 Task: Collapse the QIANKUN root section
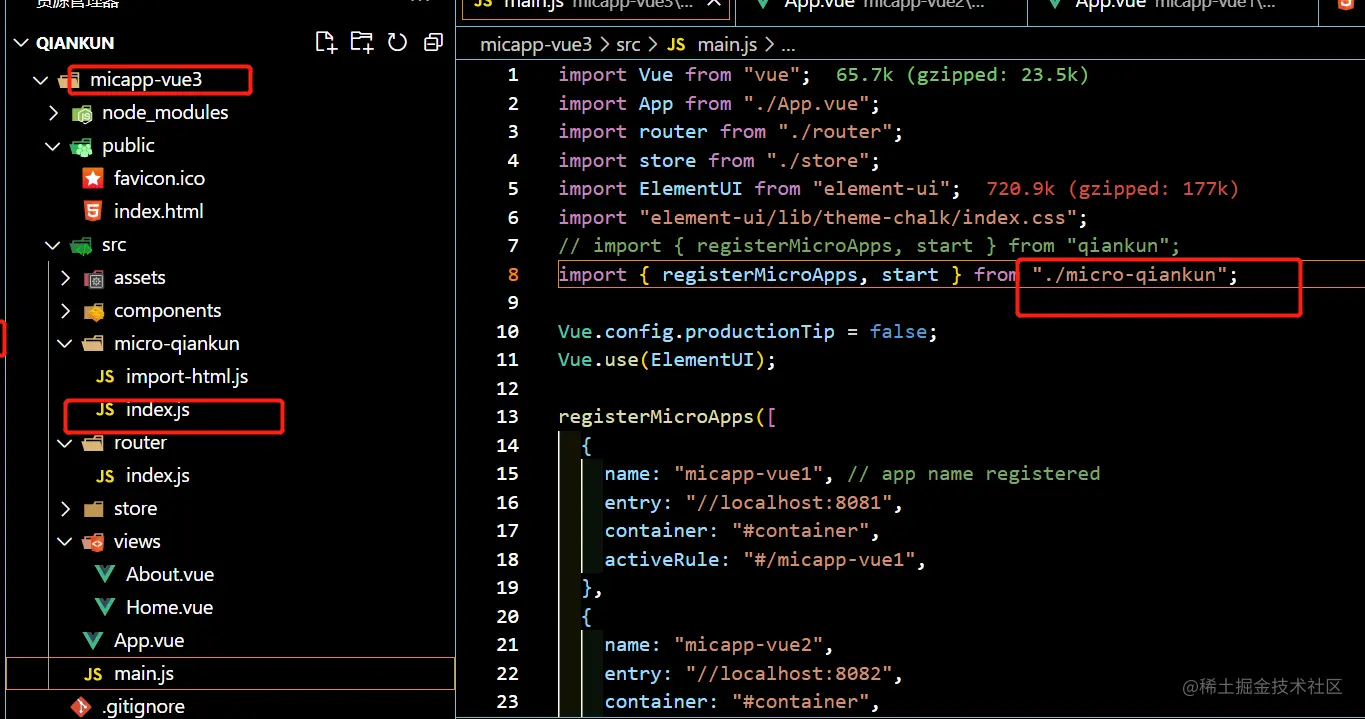(x=21, y=43)
